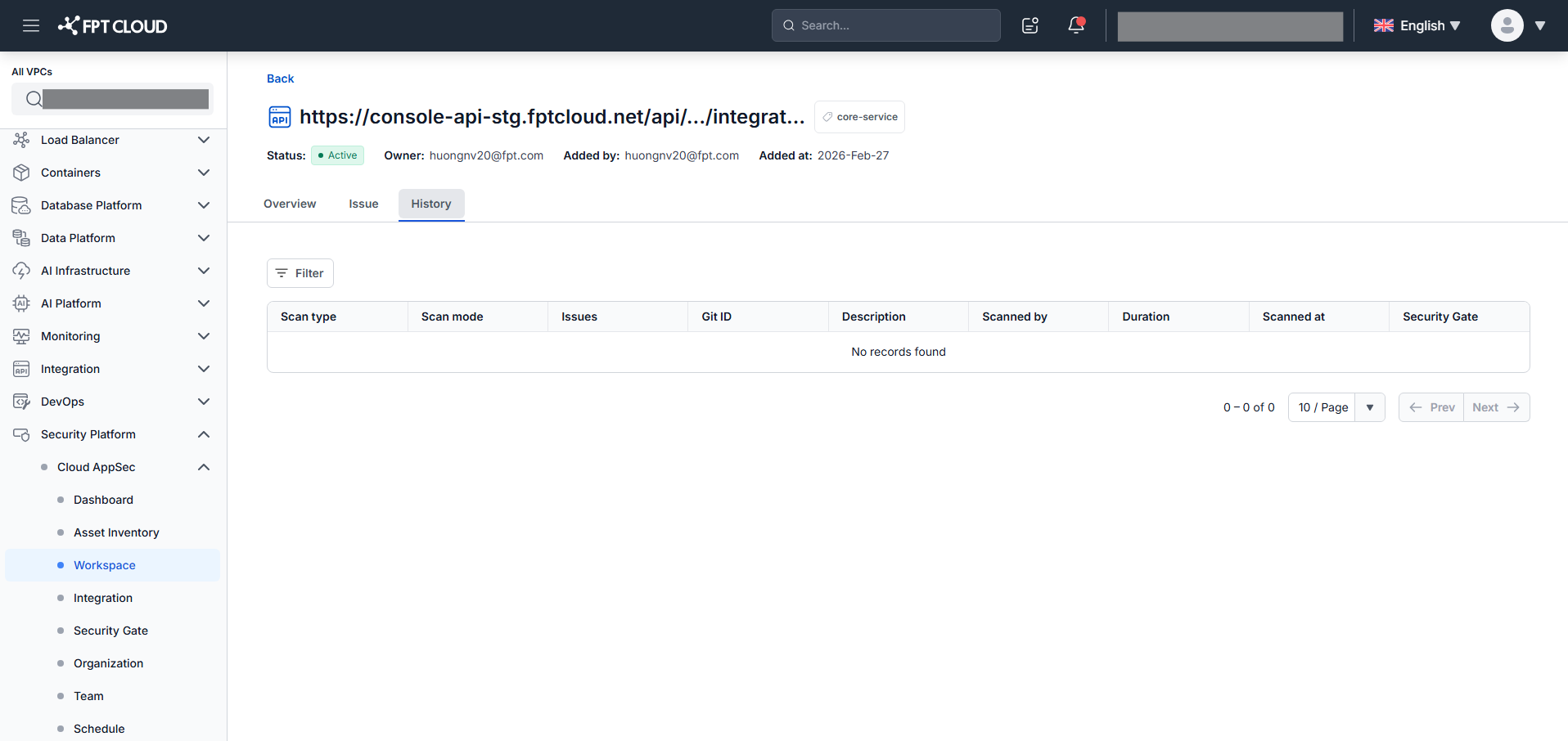This screenshot has width=1568, height=741.
Task: Click the Monitoring icon
Action: (21, 336)
